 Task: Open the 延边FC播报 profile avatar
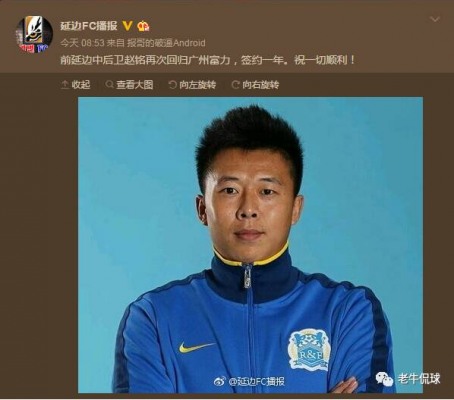34,34
